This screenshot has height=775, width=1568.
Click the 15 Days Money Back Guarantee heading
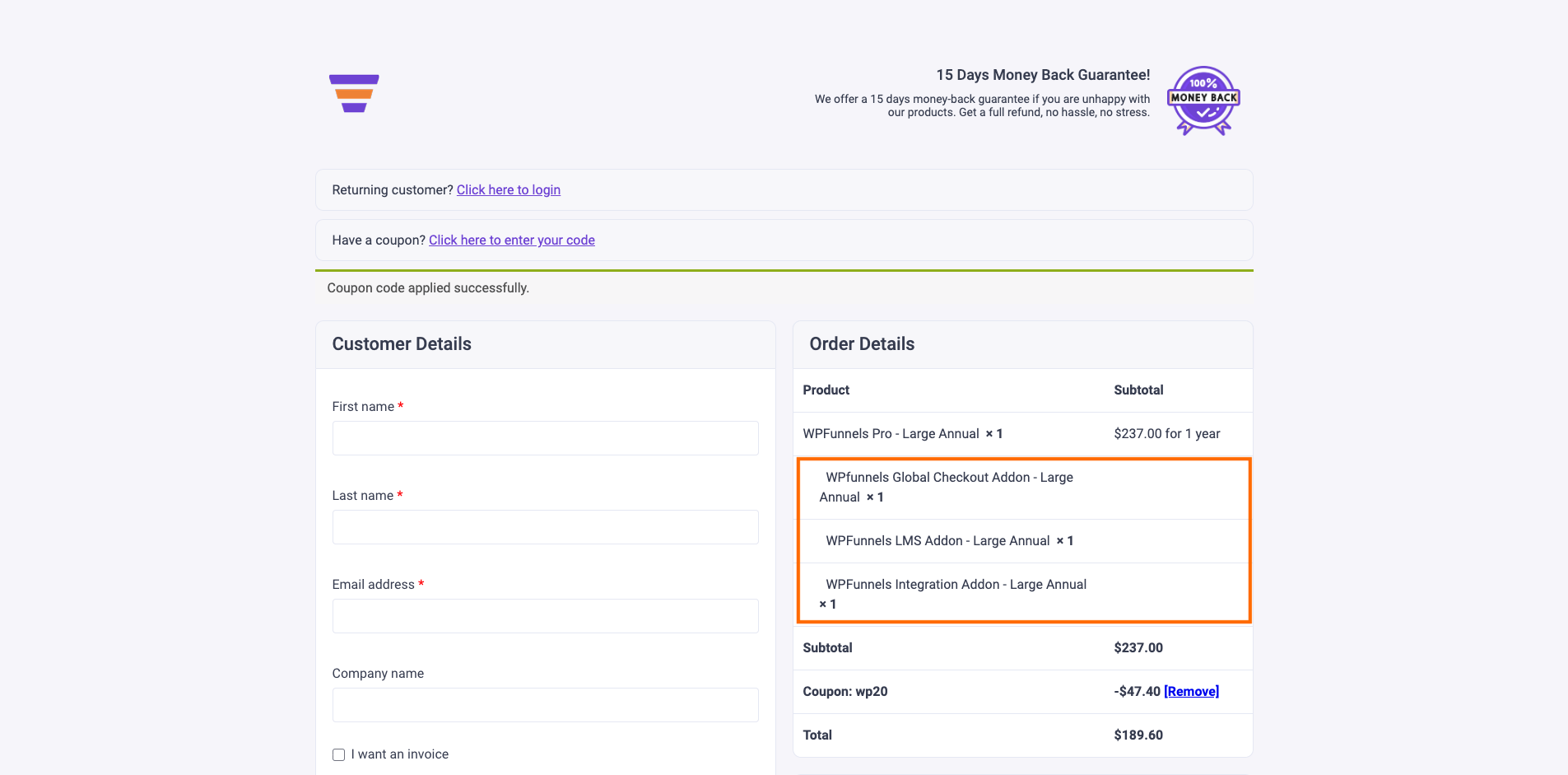pyautogui.click(x=1043, y=75)
